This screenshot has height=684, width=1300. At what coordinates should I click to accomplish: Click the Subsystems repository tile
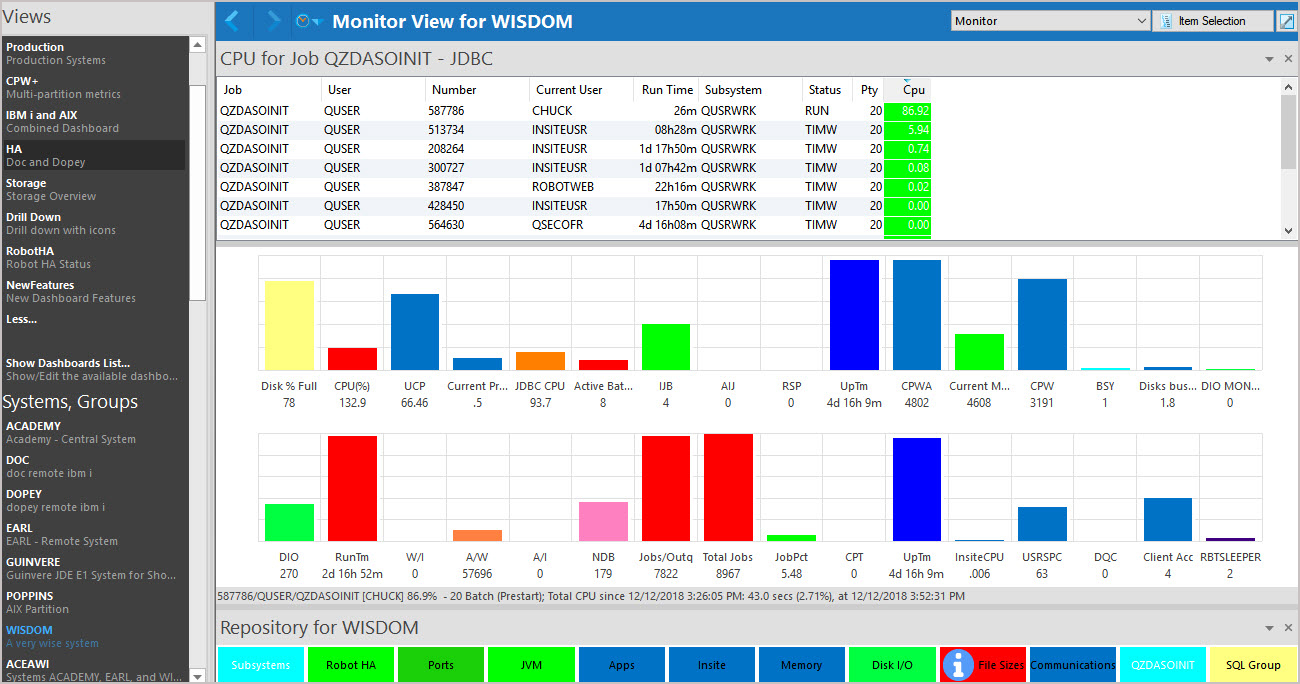(x=261, y=665)
